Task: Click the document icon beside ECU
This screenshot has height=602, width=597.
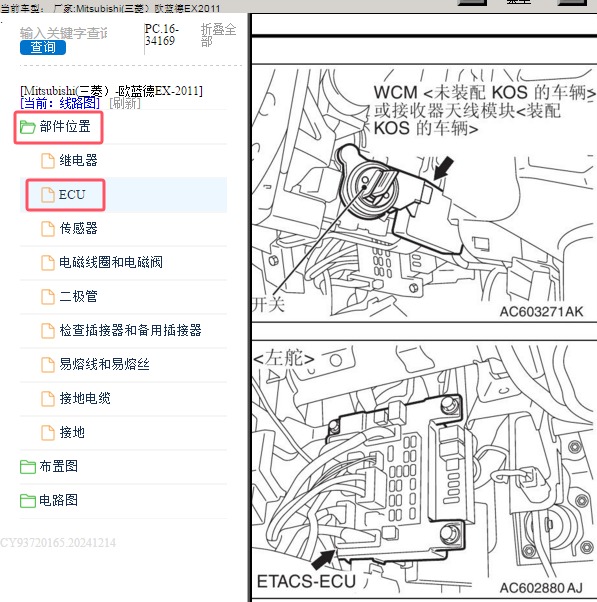Action: pyautogui.click(x=48, y=195)
